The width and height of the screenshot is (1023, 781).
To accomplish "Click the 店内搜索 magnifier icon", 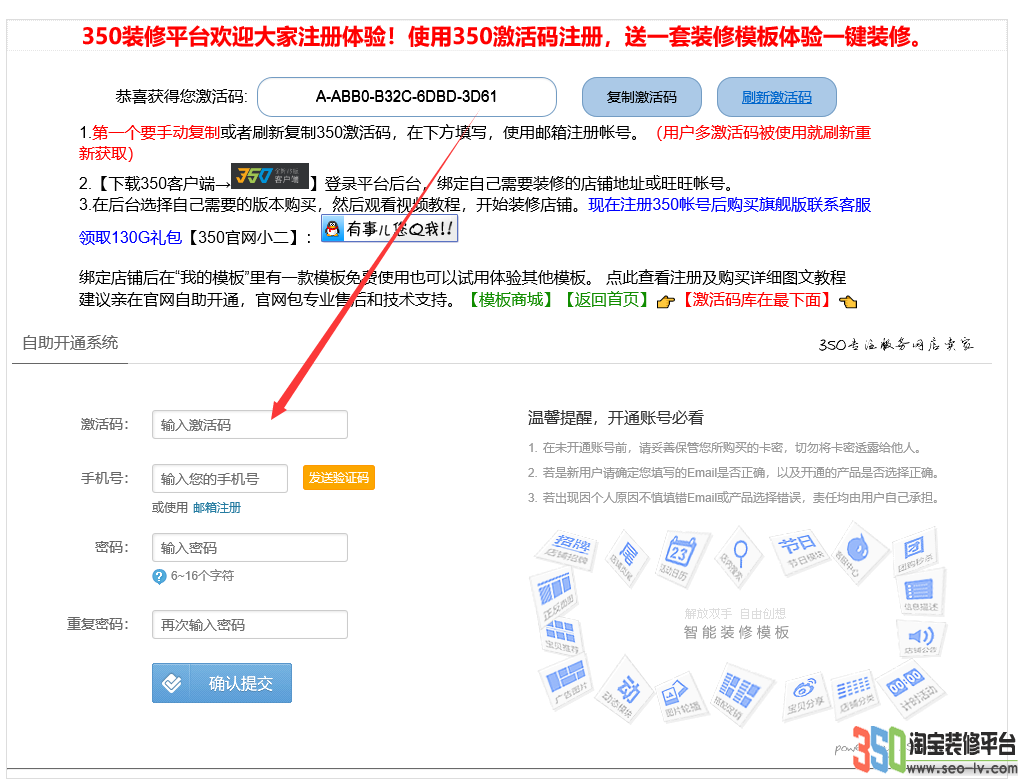I will point(739,557).
